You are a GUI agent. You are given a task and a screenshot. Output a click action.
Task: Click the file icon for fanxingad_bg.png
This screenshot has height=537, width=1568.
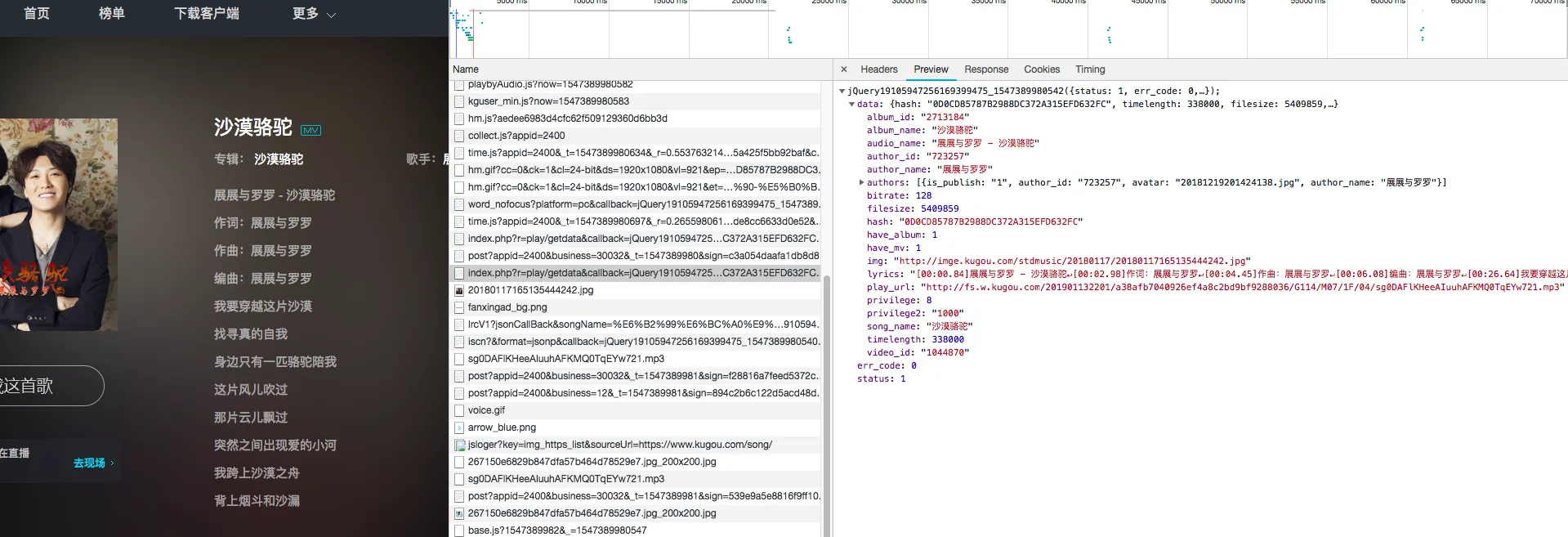[x=459, y=307]
